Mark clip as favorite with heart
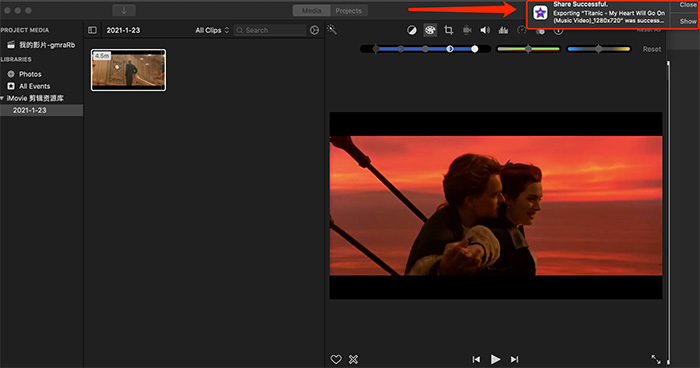700x368 pixels. (x=336, y=359)
